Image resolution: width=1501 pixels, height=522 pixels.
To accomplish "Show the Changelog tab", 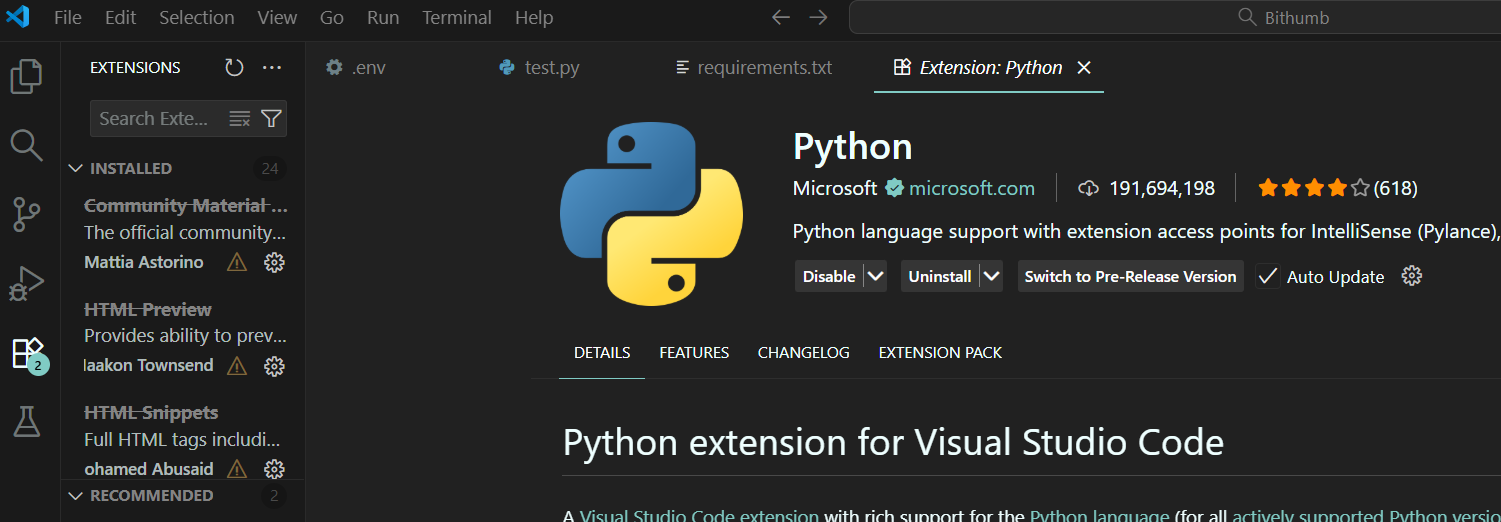I will [804, 353].
